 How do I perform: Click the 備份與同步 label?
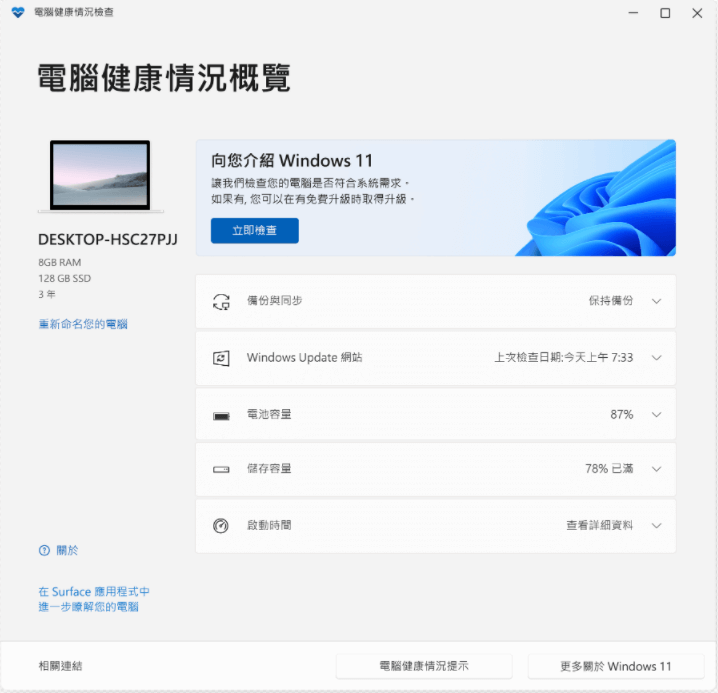click(x=275, y=300)
